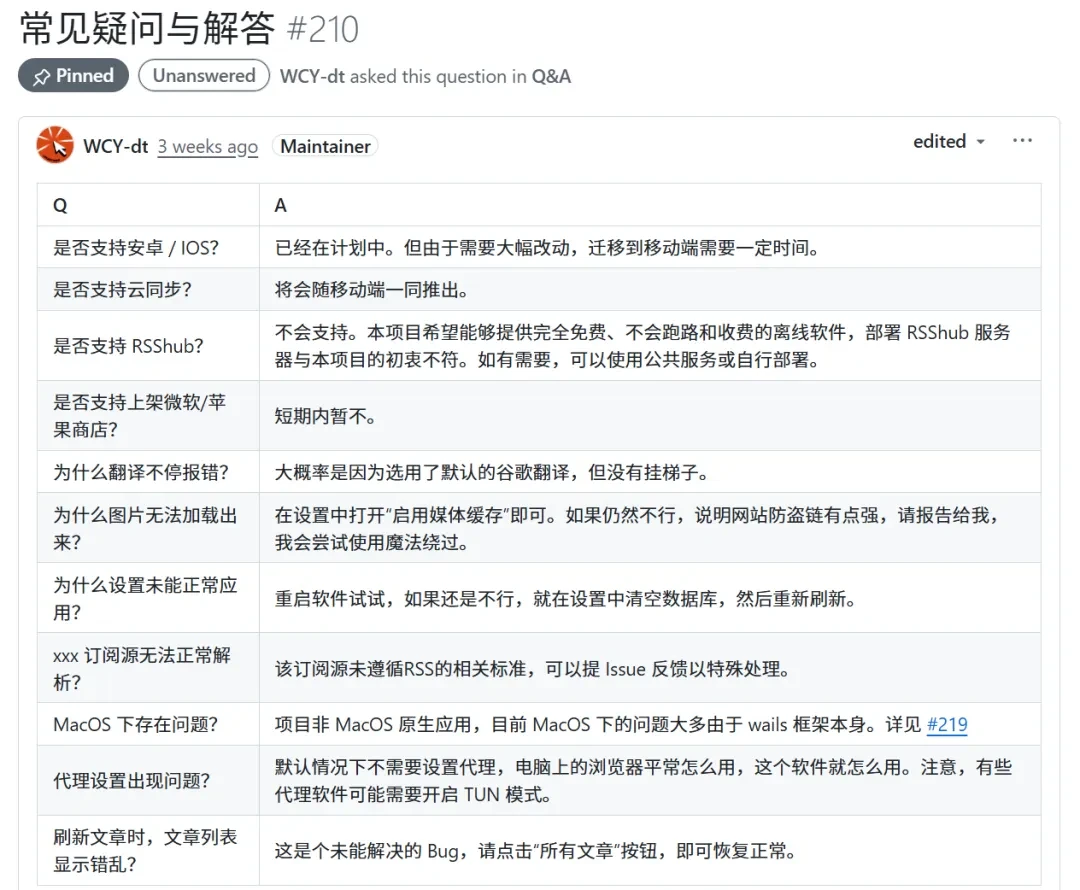
Task: Click the answer '这是个未能解决的 Bug…'
Action: point(536,851)
